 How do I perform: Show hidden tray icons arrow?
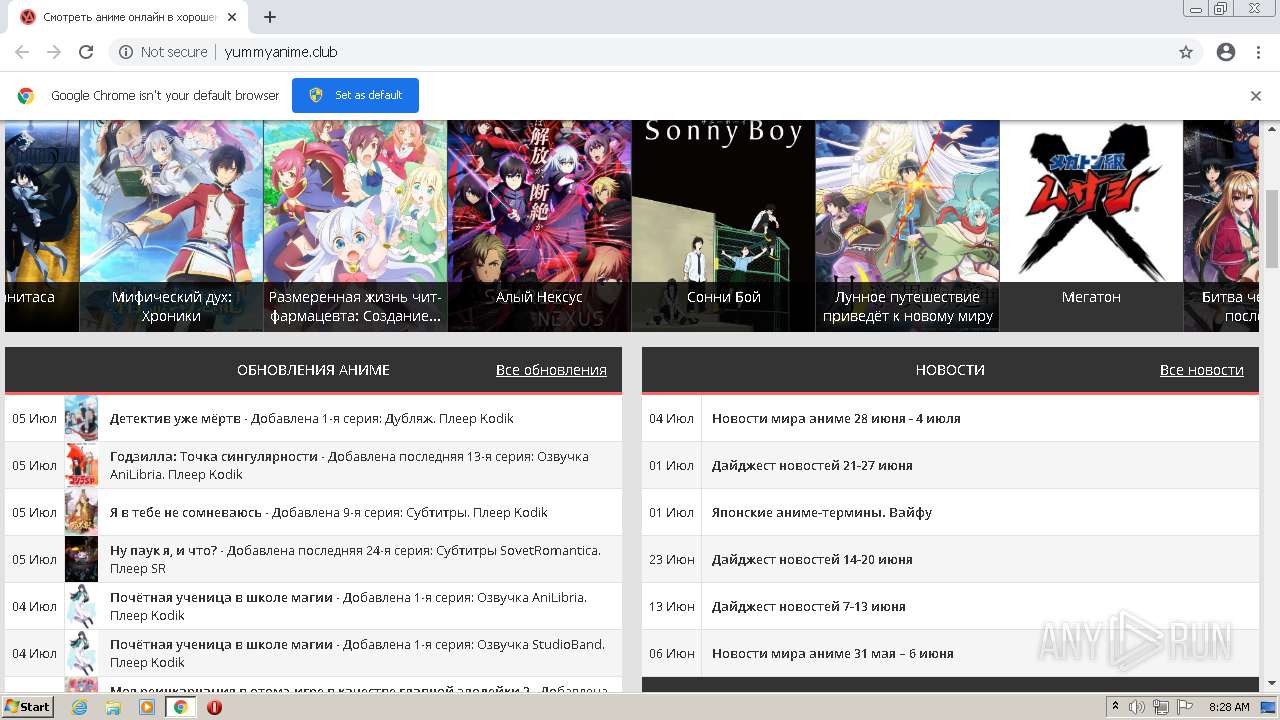pyautogui.click(x=1115, y=707)
